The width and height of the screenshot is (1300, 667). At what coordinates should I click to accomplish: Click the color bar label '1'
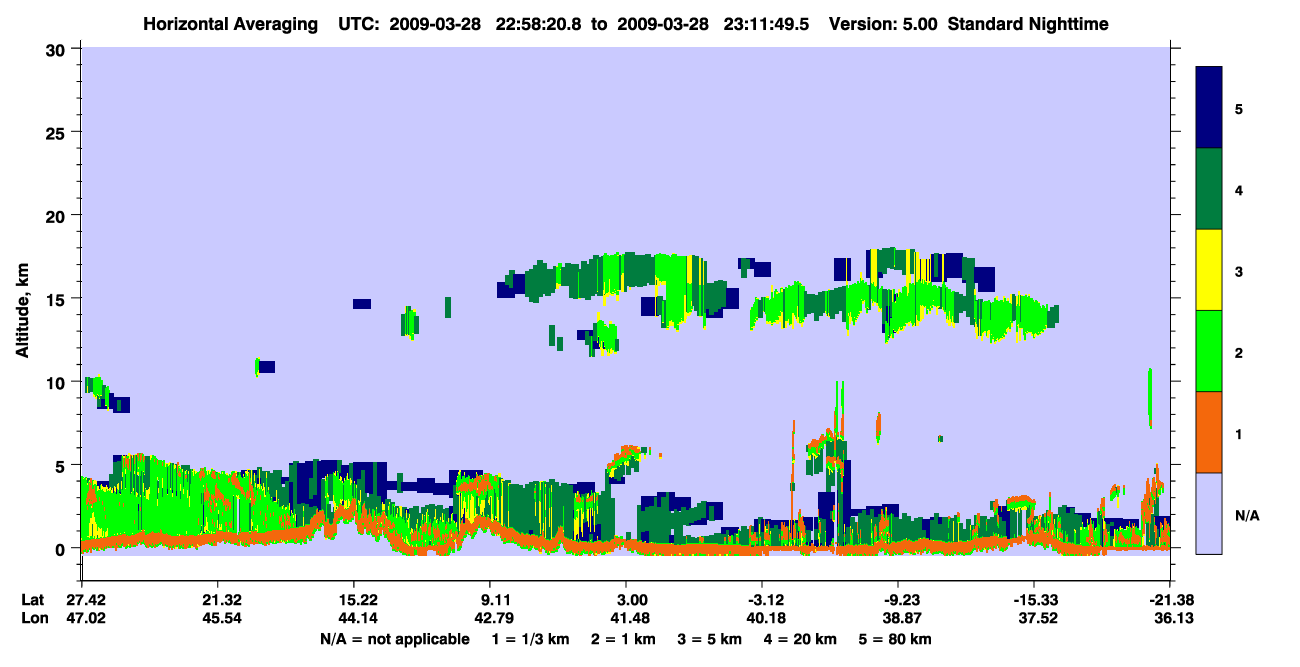[x=1238, y=434]
